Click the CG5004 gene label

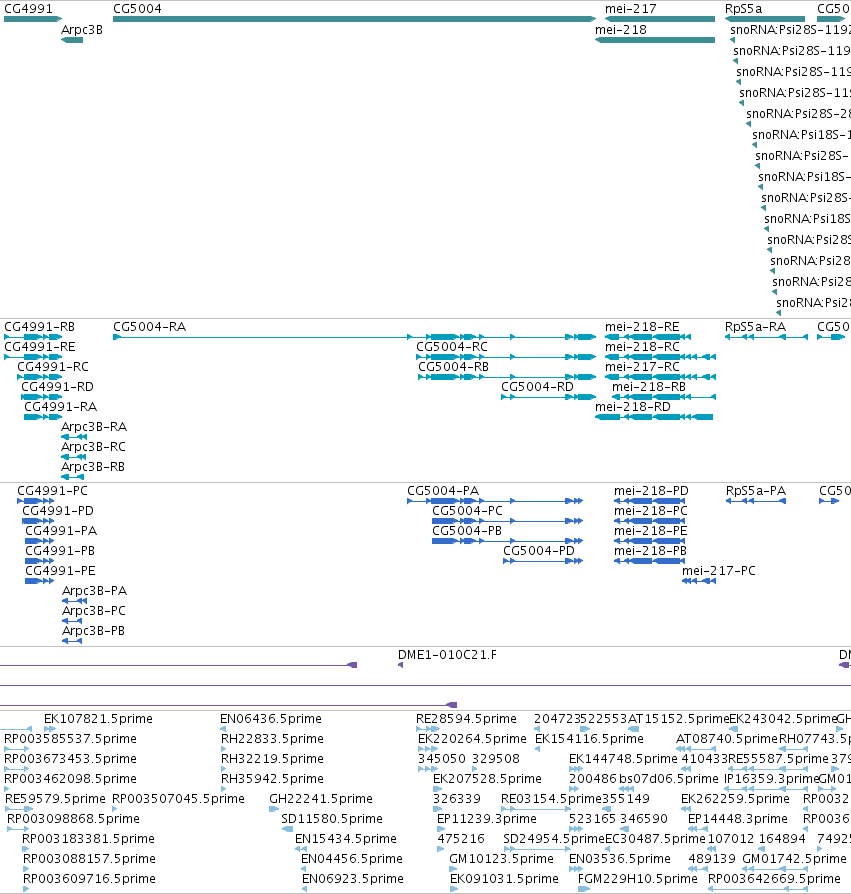coord(137,9)
